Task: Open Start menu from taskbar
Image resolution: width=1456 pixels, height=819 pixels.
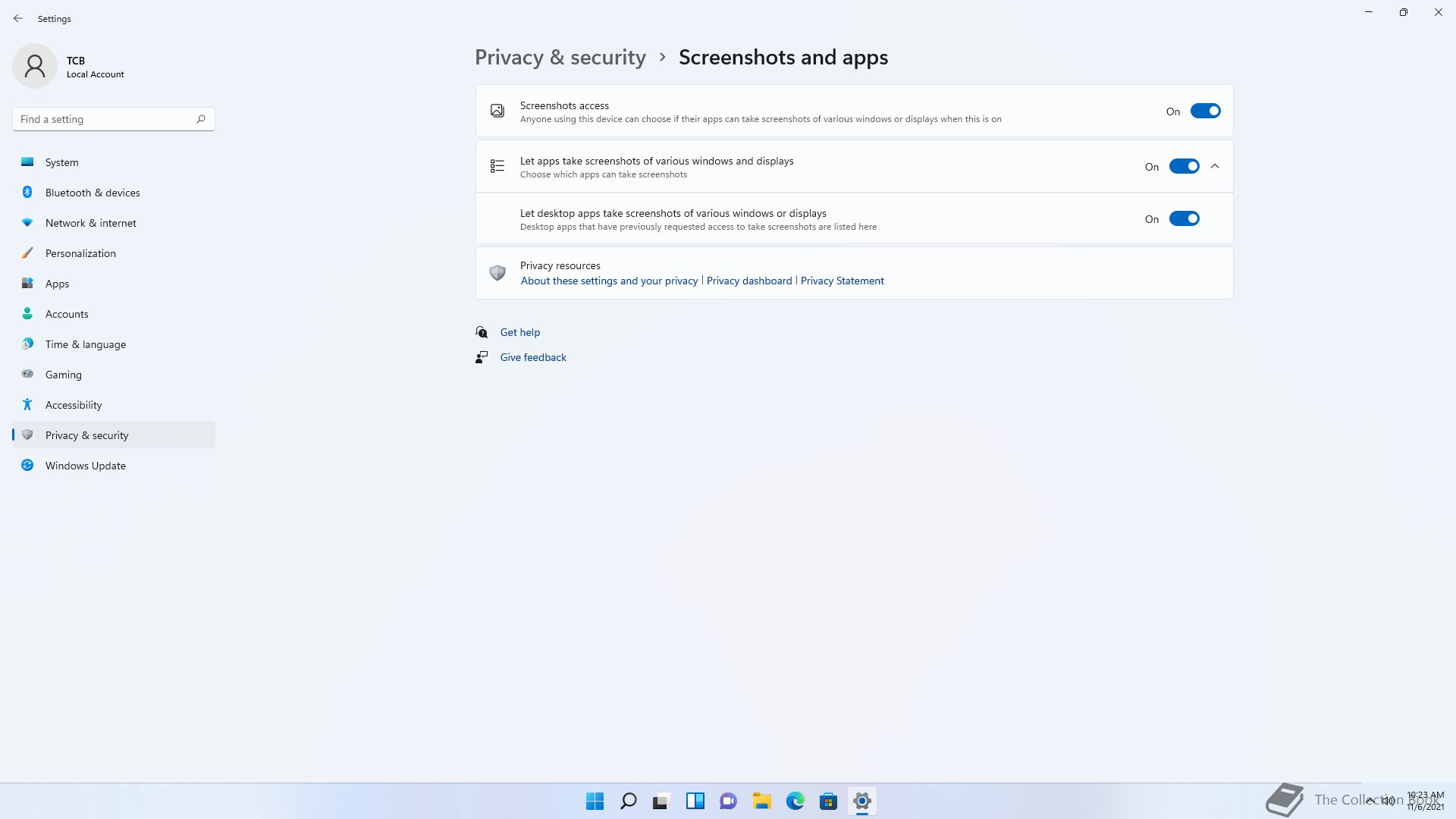Action: tap(595, 801)
